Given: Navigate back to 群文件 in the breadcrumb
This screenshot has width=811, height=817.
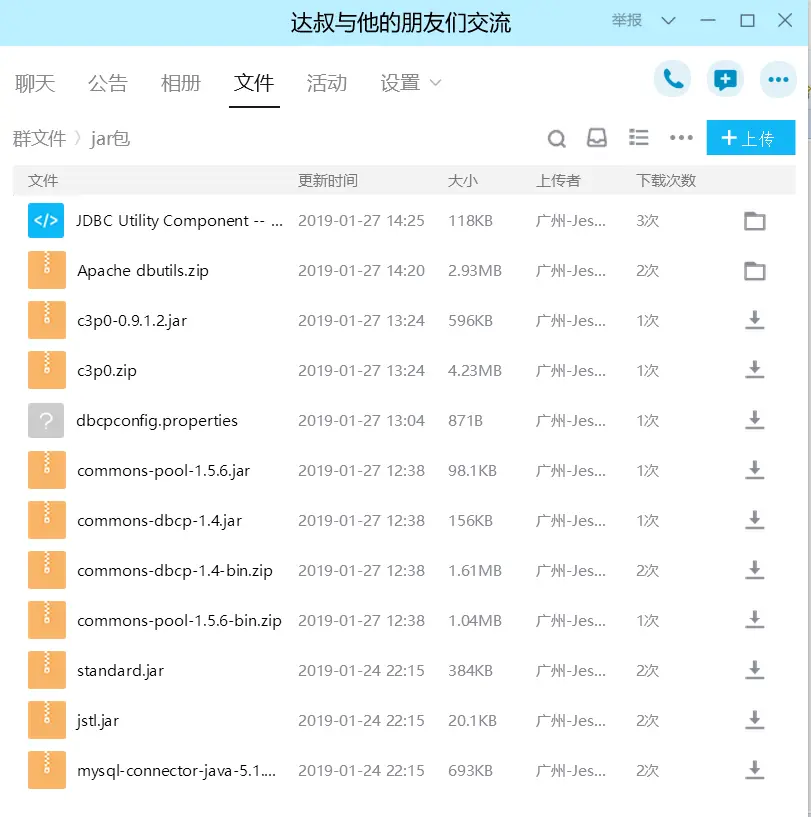Looking at the screenshot, I should [x=41, y=138].
